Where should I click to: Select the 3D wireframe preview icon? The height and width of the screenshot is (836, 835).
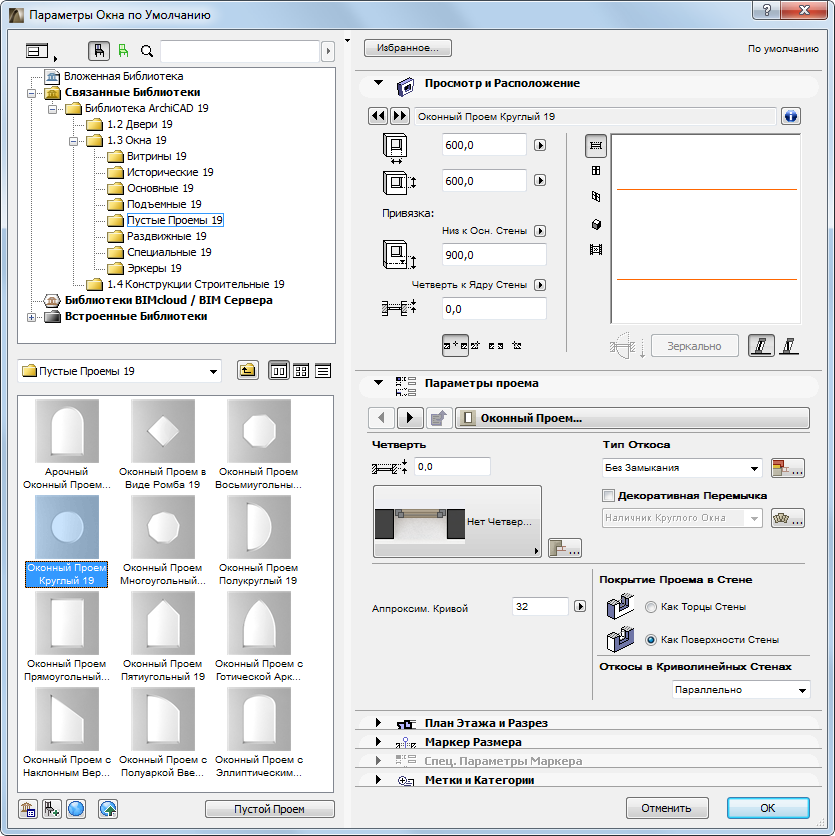point(596,197)
